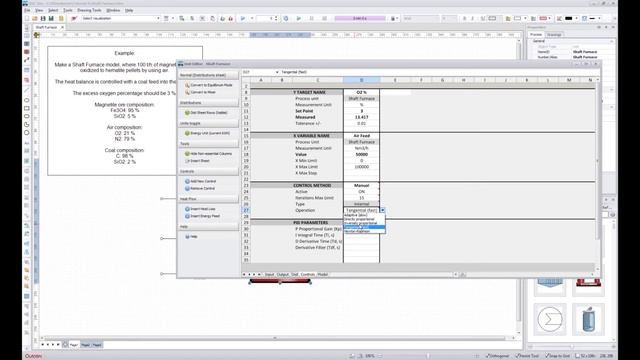Switch to the Model sheet tab
Image resolution: width=640 pixels, height=360 pixels.
(x=322, y=274)
